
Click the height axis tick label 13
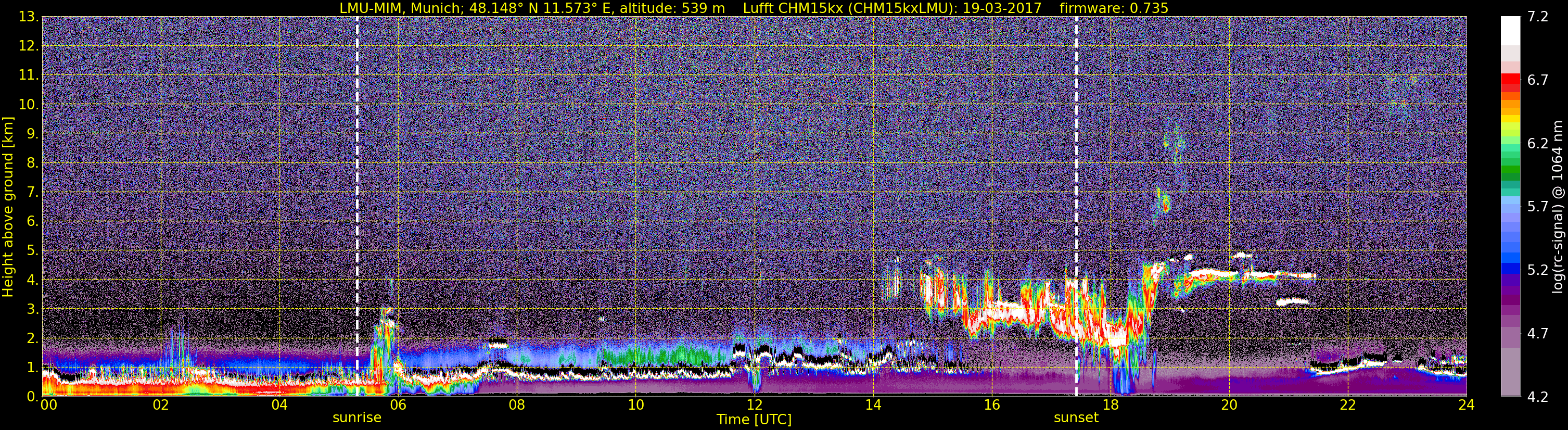pos(28,17)
